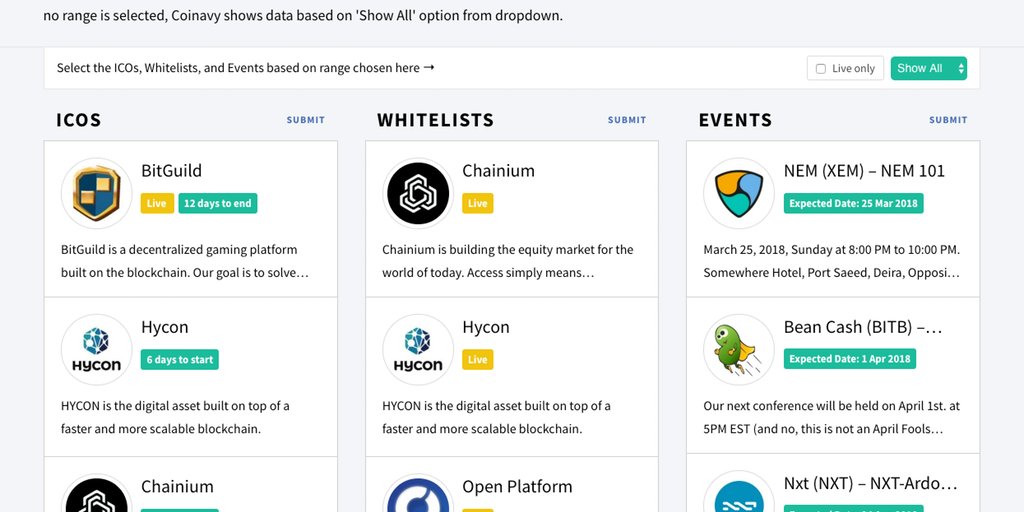Open the Show All range dropdown

tap(929, 68)
